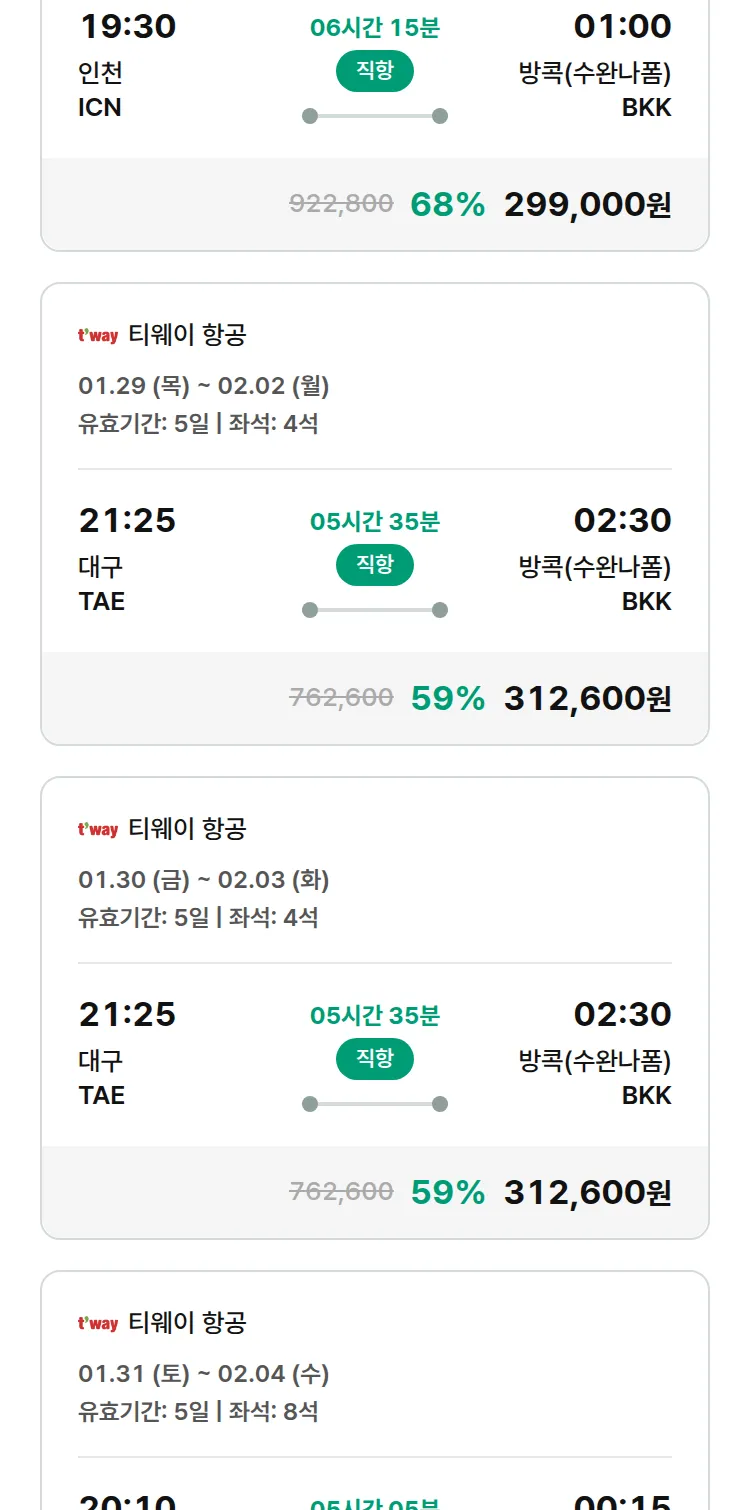This screenshot has height=1510, width=750.
Task: Tap the 직항 badge on the 01.29 Daegu flight
Action: pos(375,565)
